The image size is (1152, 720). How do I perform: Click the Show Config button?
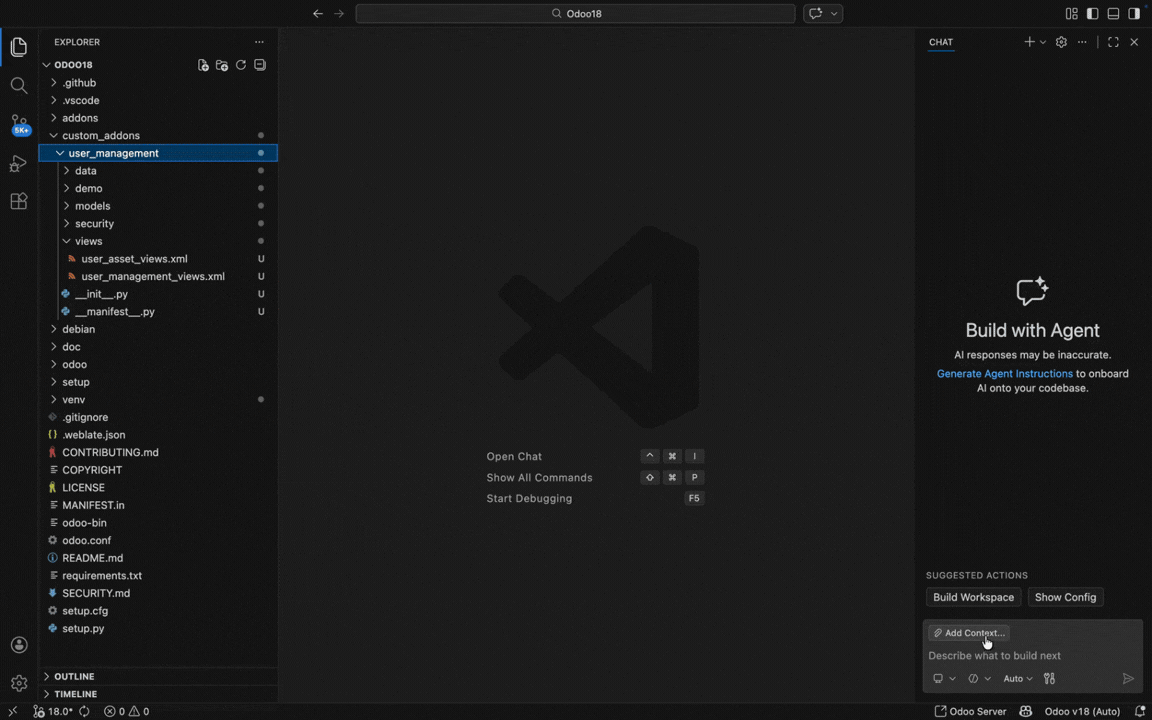pos(1065,597)
